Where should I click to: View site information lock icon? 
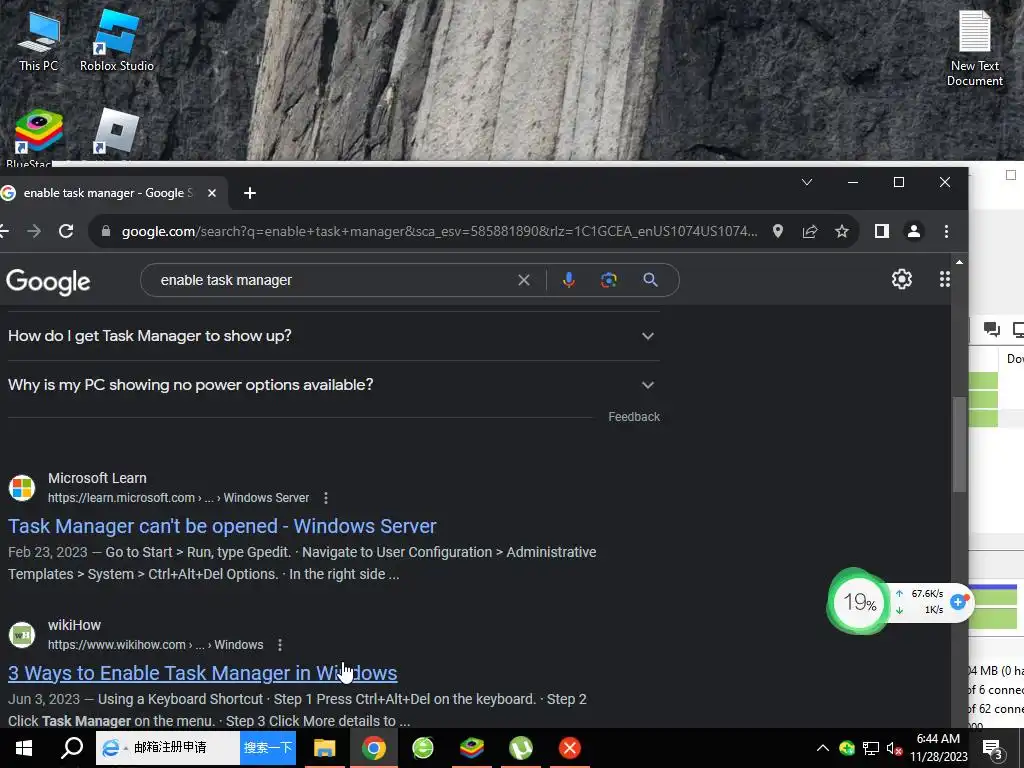coord(106,231)
